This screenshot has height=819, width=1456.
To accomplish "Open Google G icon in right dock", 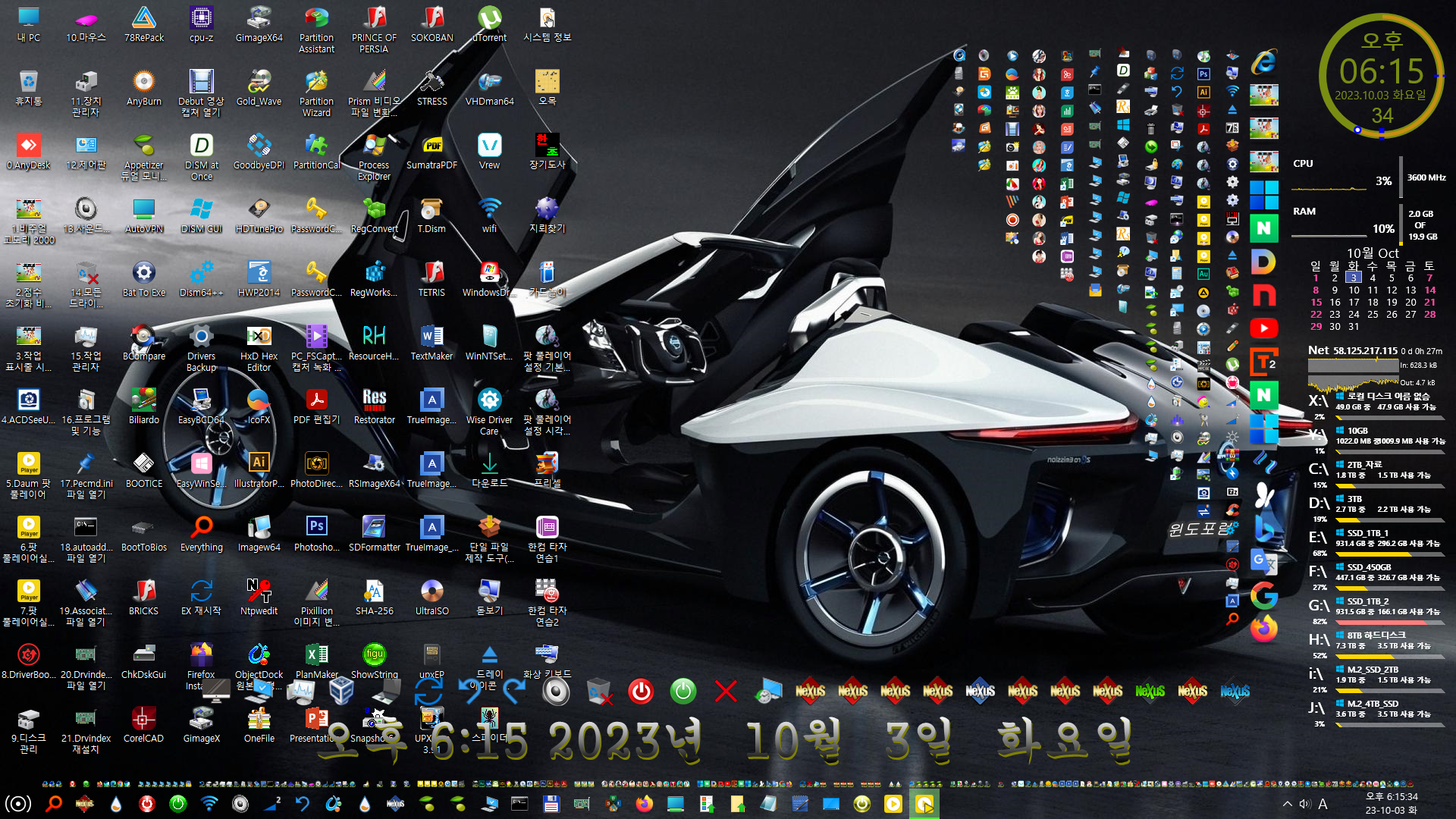I will click(x=1263, y=595).
